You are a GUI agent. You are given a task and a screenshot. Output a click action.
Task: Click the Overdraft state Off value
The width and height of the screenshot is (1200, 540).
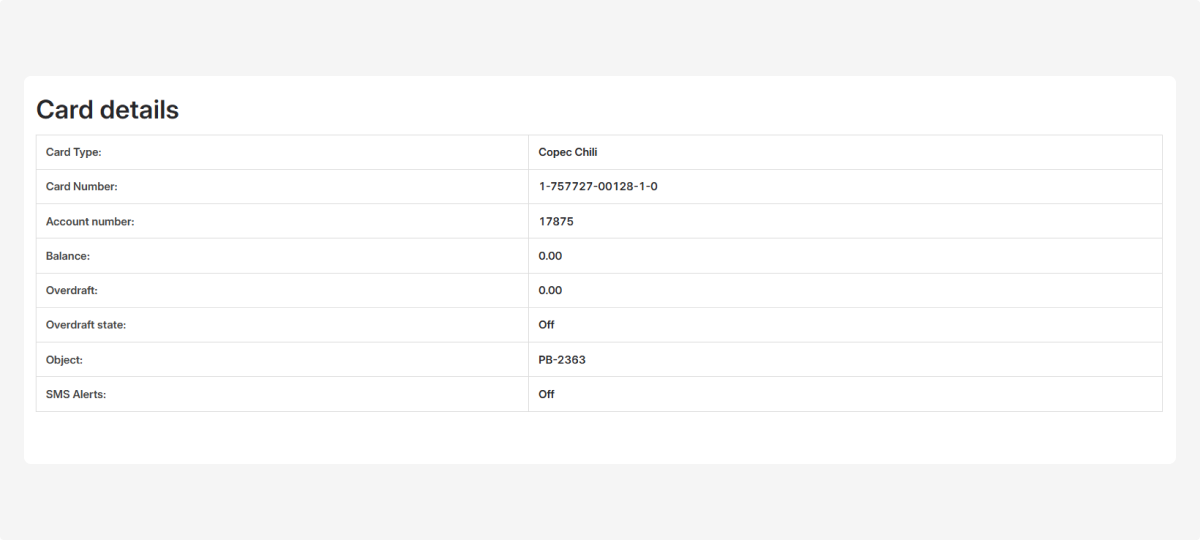pos(546,325)
